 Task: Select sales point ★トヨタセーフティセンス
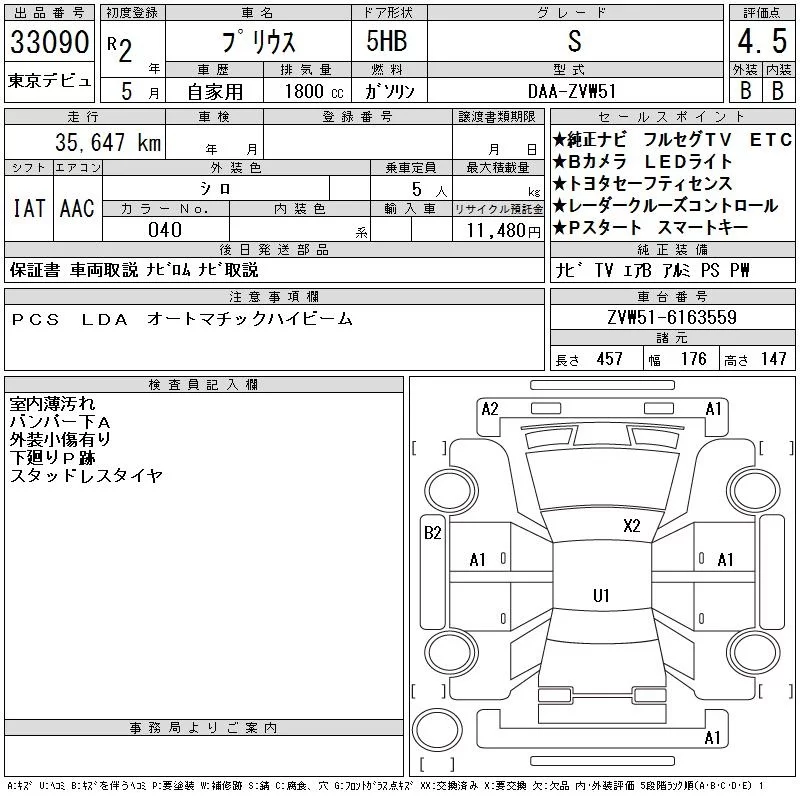642,184
